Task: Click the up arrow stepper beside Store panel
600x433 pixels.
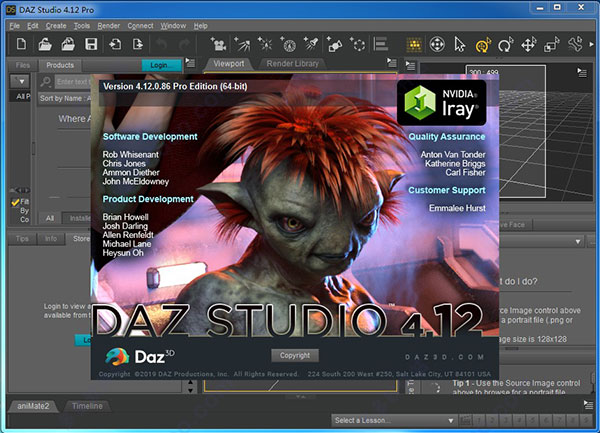Action: coord(191,383)
